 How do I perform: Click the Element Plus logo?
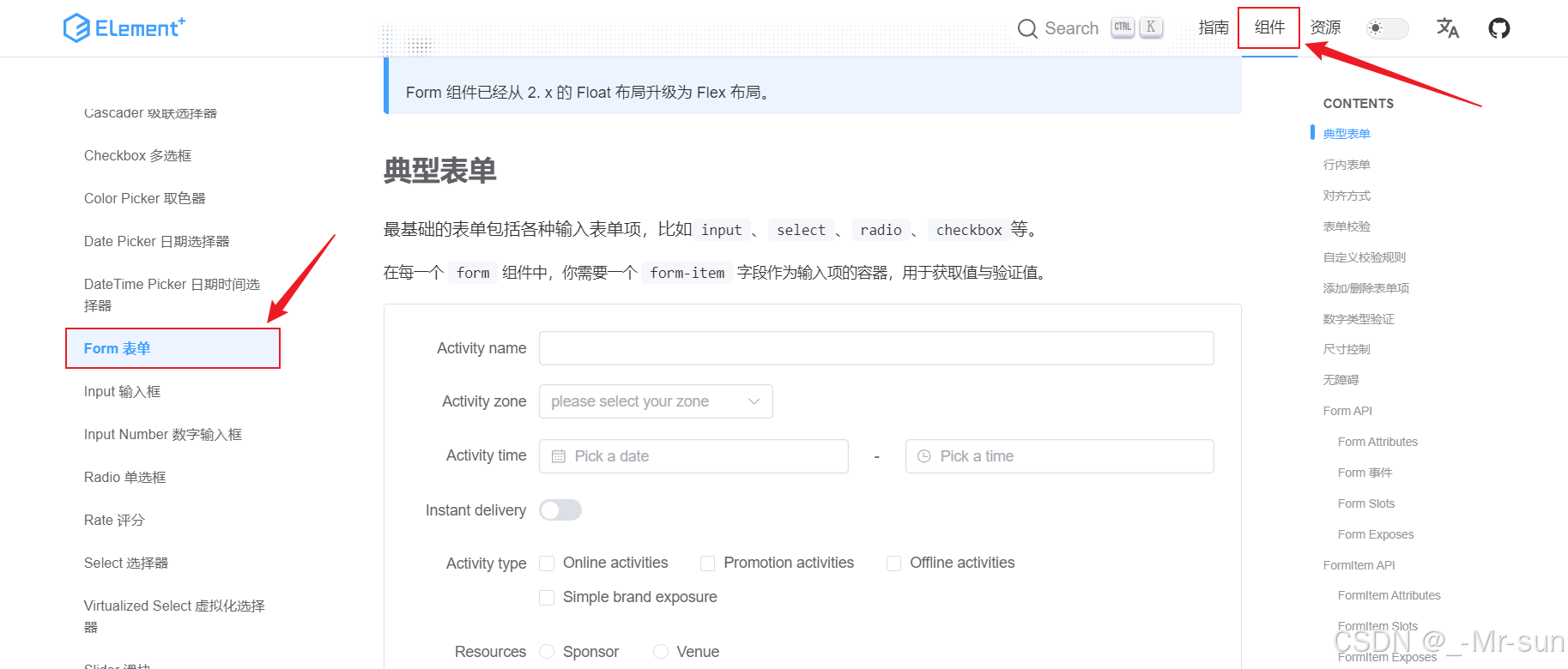[x=124, y=27]
